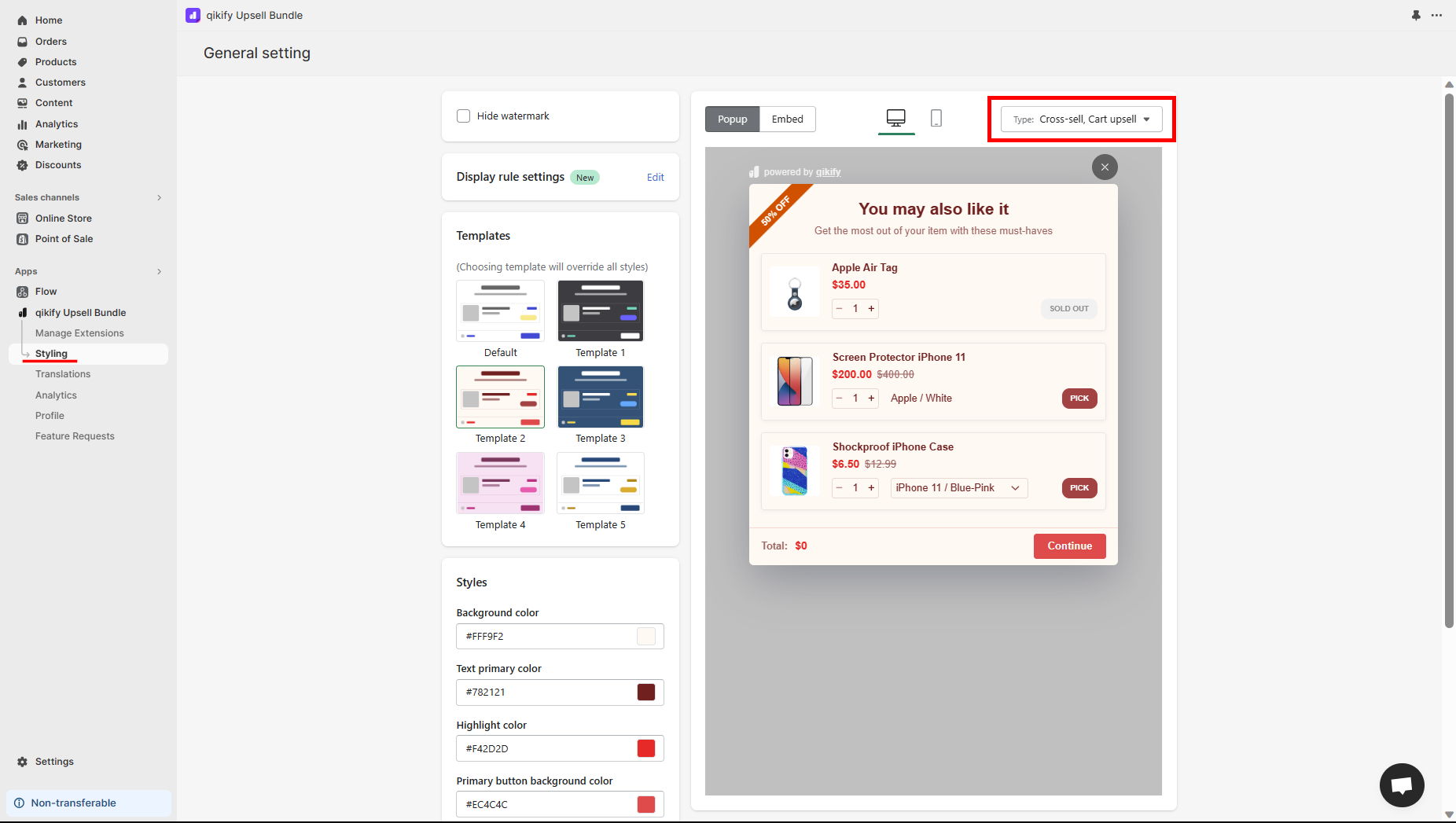Close the popup preview with X

pyautogui.click(x=1105, y=167)
